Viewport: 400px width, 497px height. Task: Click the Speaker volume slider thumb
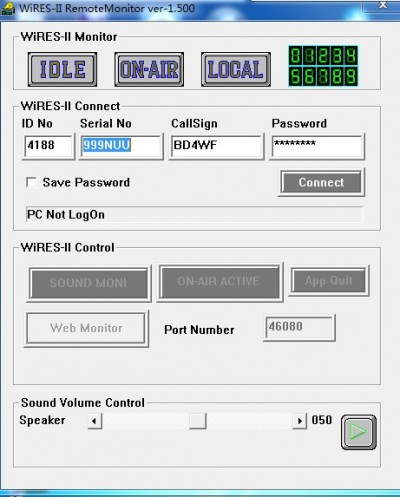[198, 421]
